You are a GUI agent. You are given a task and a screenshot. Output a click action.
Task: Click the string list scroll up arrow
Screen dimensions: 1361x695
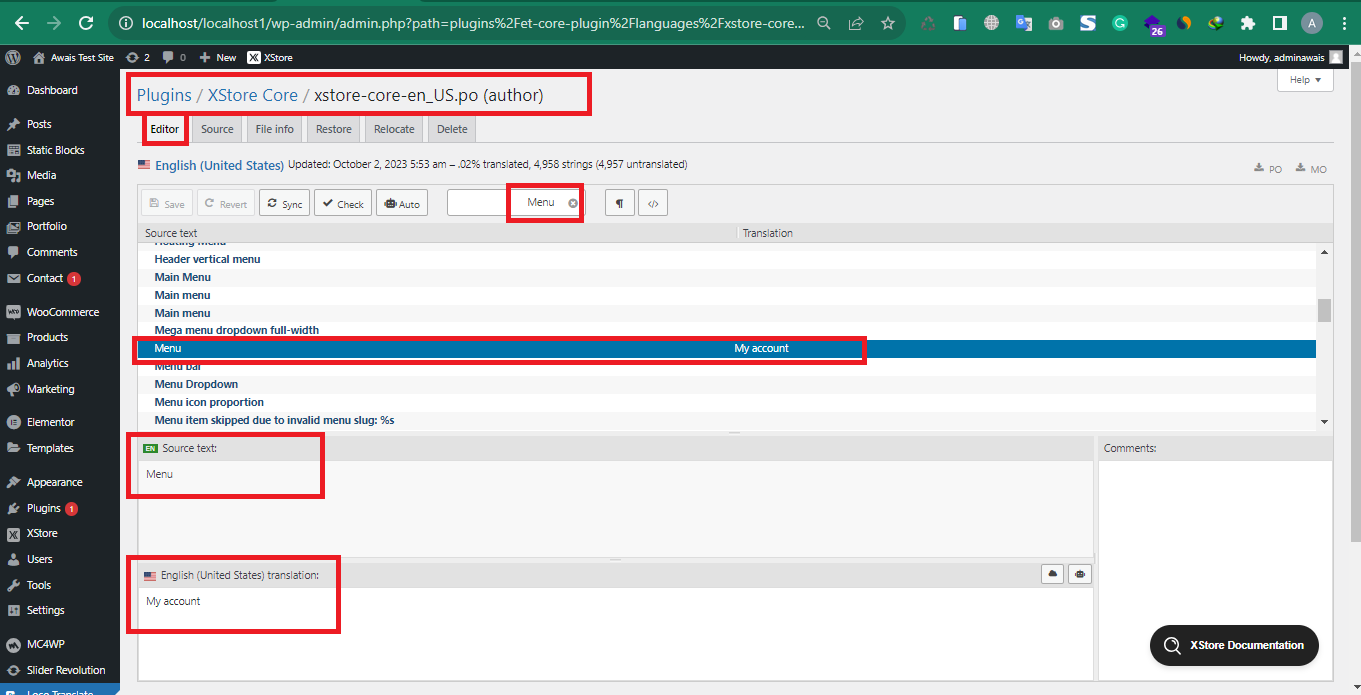1324,253
